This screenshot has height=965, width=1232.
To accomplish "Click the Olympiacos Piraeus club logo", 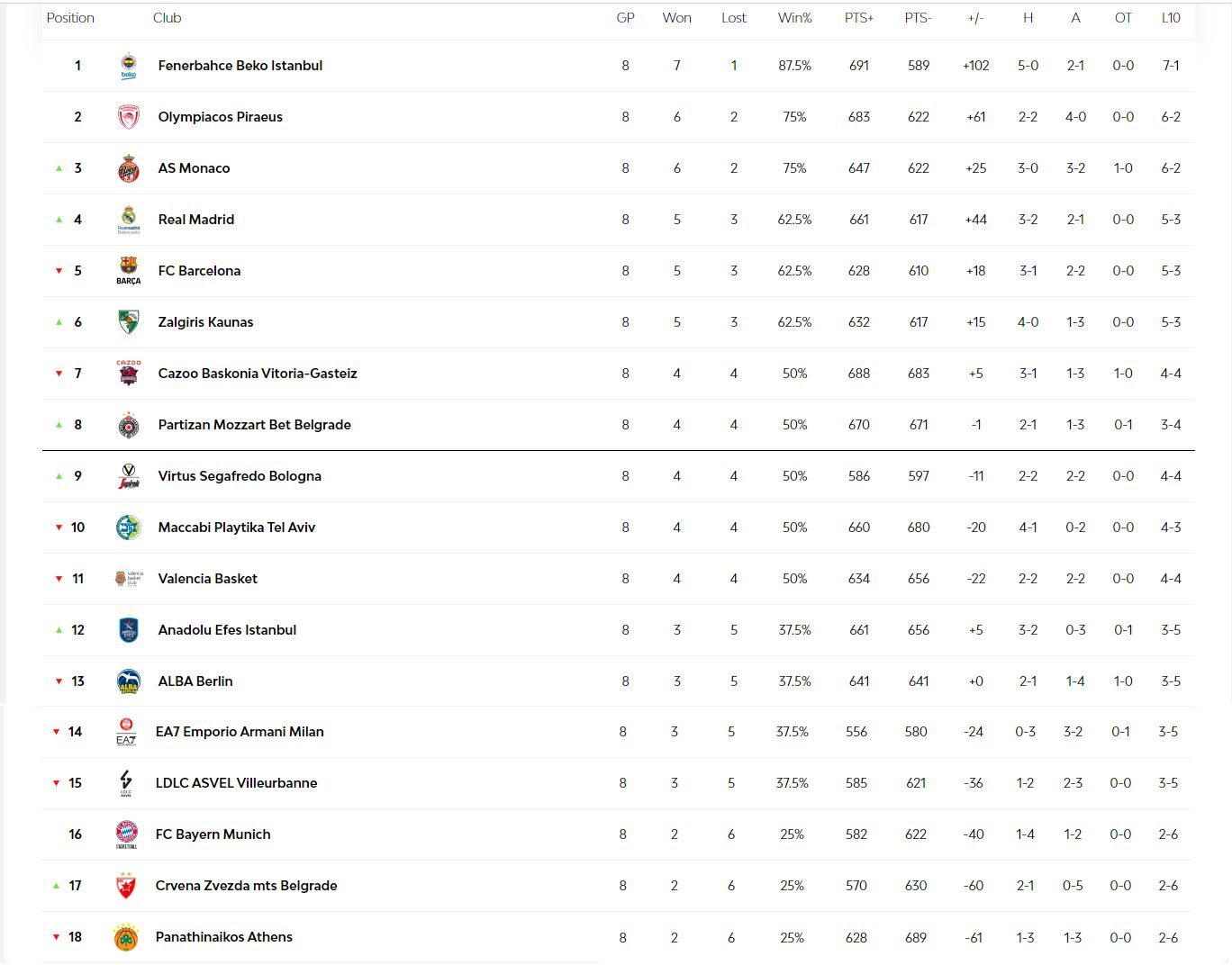I will [x=128, y=117].
